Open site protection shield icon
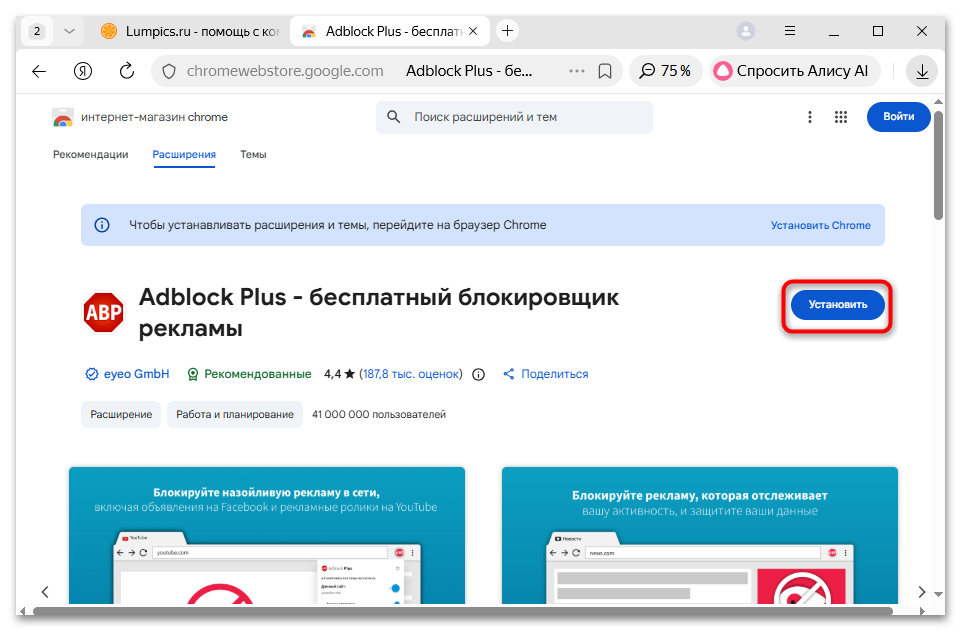The image size is (961, 631). coord(169,72)
